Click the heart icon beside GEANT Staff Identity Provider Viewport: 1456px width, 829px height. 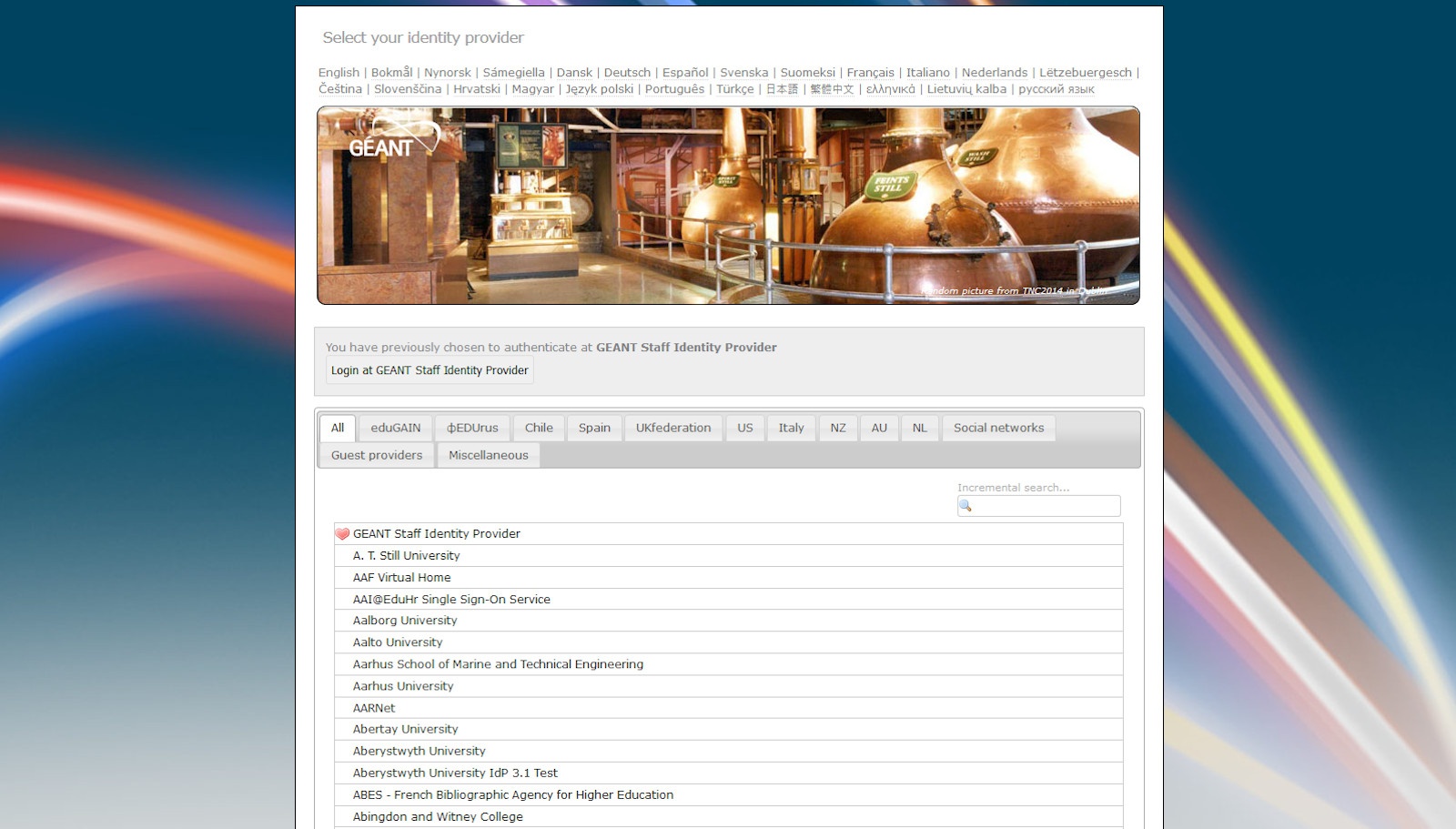(x=342, y=534)
